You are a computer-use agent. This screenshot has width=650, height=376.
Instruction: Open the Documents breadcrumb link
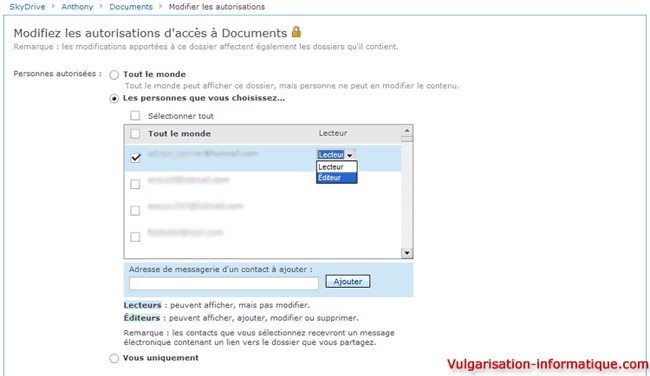(131, 7)
